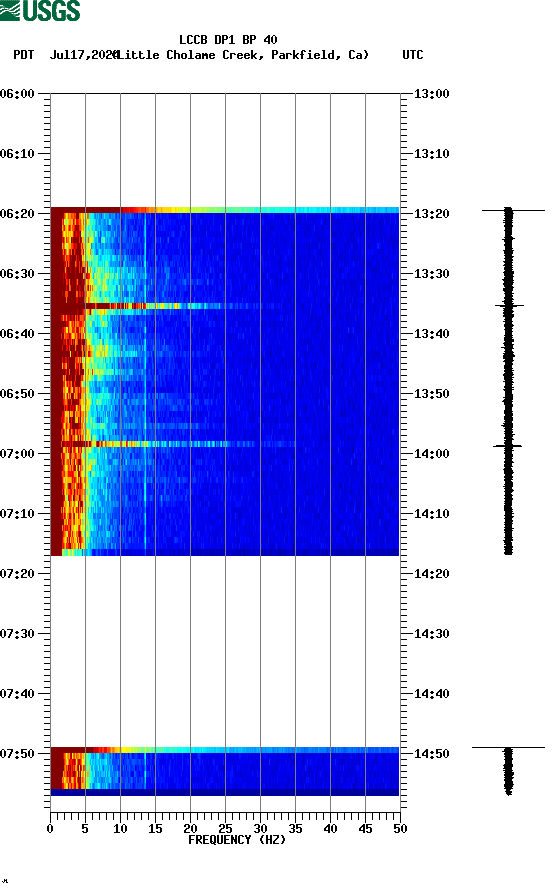Click the 35 Hz frequency tick label

click(x=295, y=828)
